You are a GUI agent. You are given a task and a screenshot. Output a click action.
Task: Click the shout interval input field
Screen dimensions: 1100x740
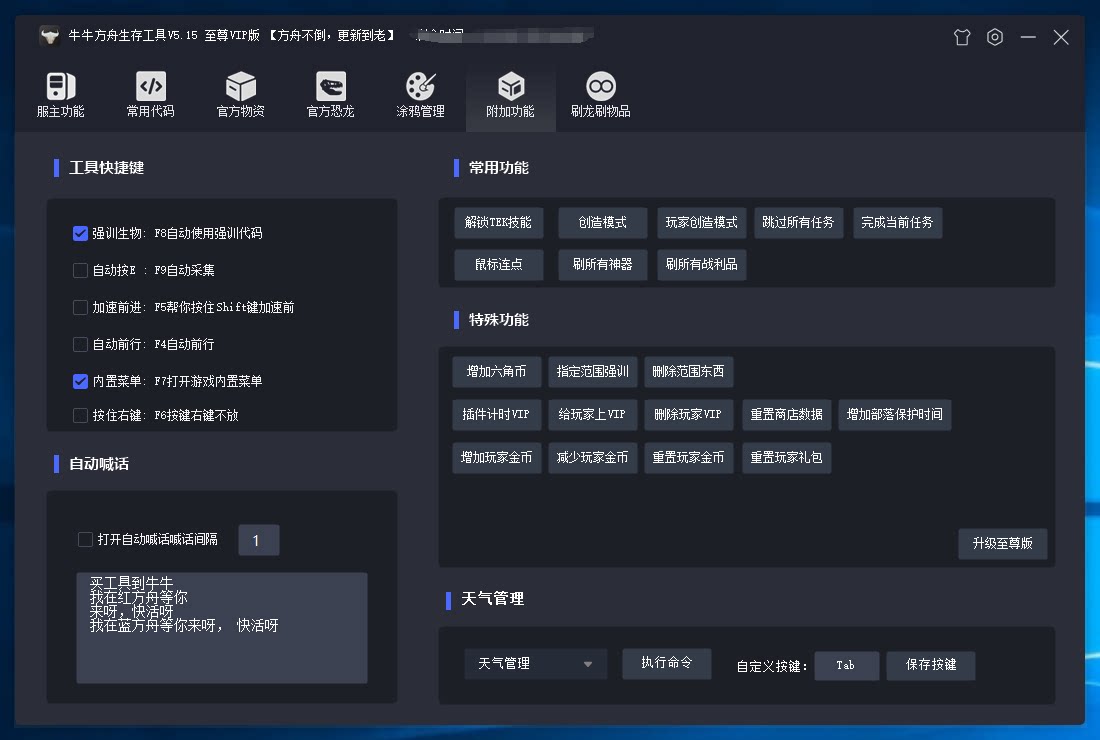click(x=258, y=539)
